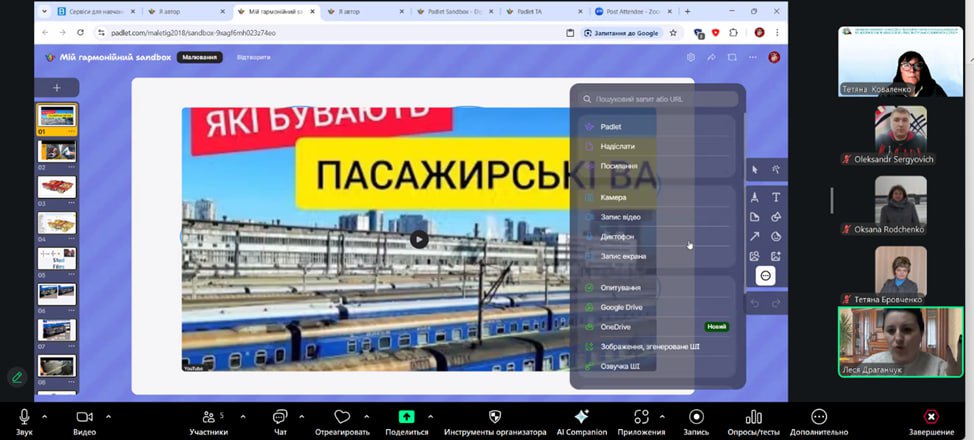974x440 pixels.
Task: Add a new card with plus button
Action: 56,88
